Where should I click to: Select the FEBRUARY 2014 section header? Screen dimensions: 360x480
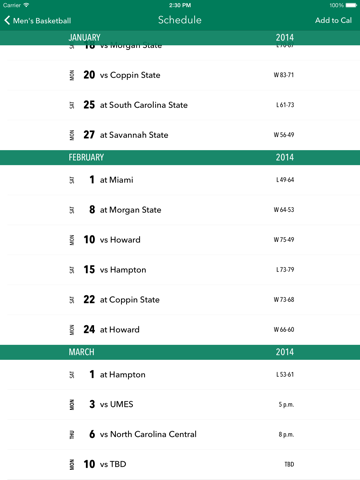(x=180, y=157)
